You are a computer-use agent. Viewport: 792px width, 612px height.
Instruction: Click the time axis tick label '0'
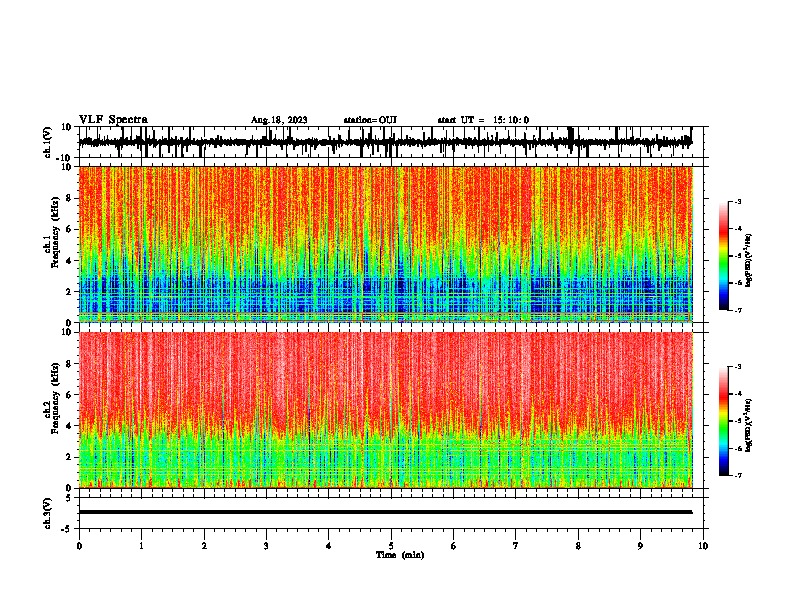79,546
